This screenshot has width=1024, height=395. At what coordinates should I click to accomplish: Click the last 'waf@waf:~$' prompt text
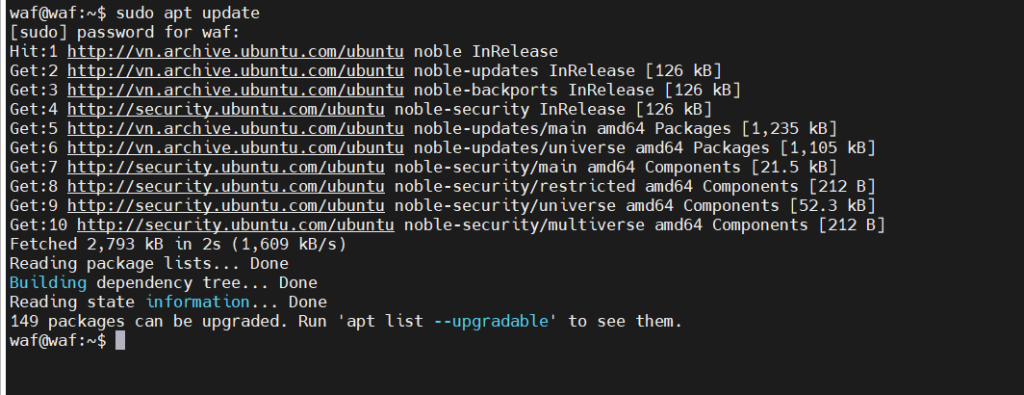tap(57, 341)
